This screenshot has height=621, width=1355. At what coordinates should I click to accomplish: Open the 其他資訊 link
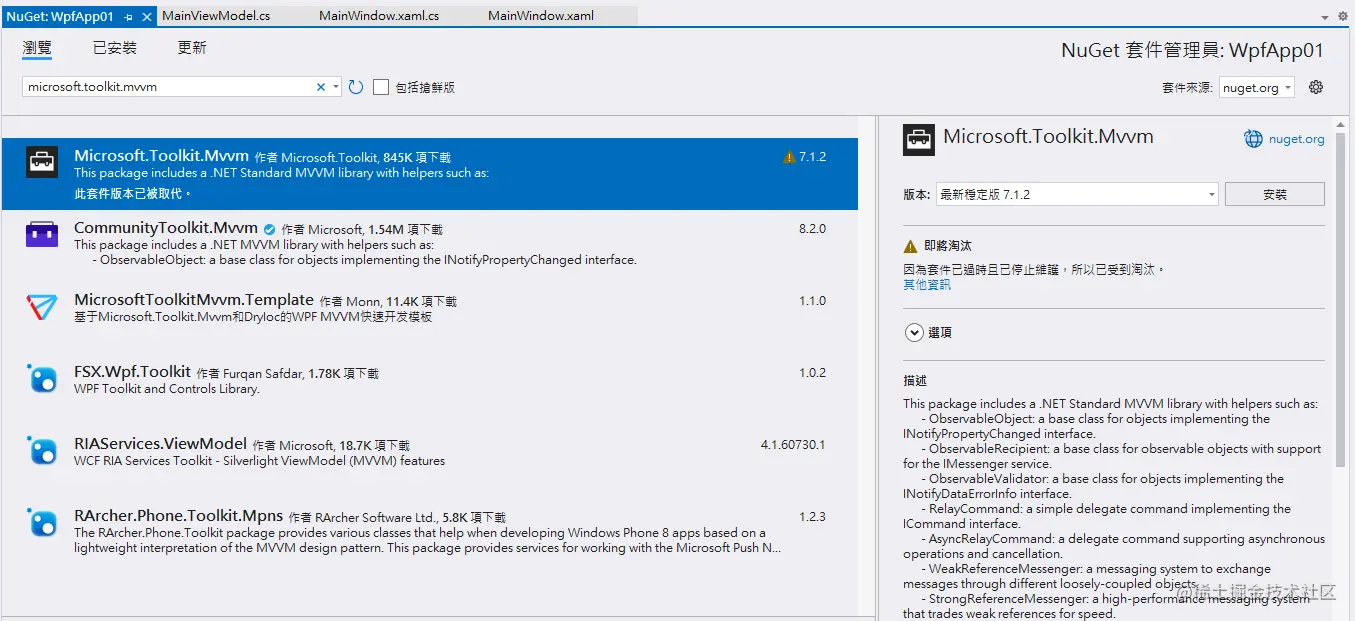point(927,285)
